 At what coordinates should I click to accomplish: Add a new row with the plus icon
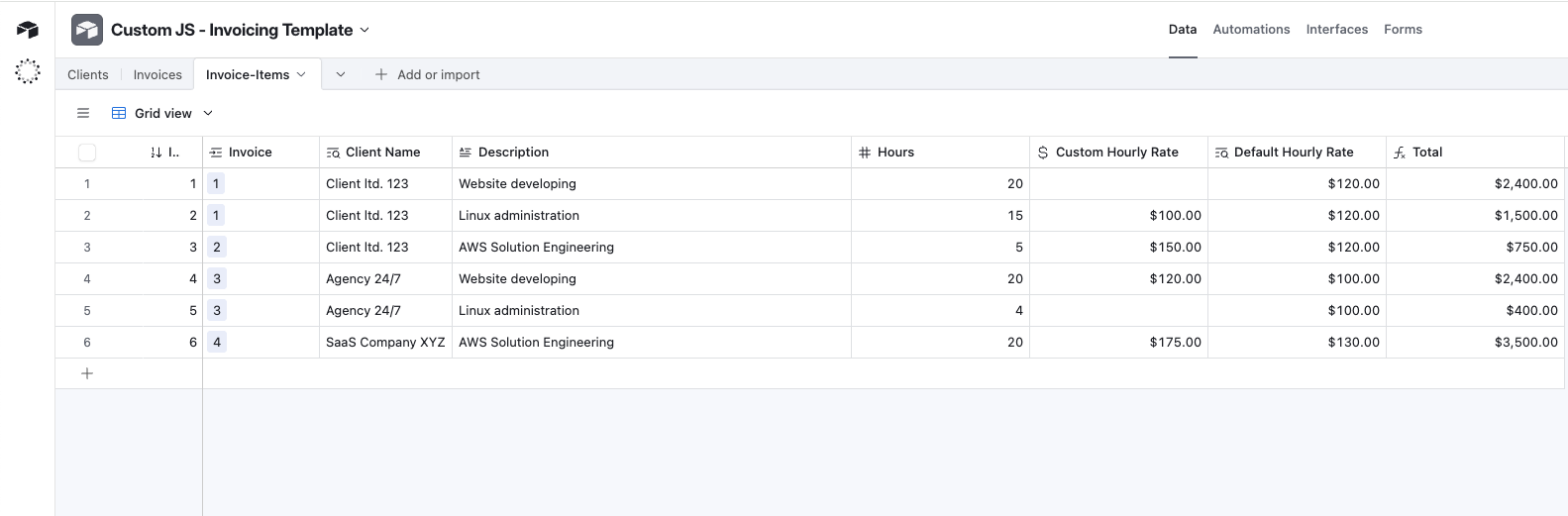pyautogui.click(x=87, y=373)
